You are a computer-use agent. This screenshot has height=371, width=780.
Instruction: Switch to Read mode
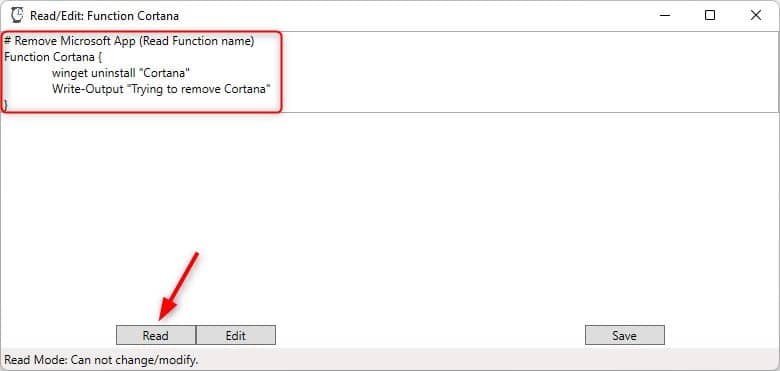click(x=156, y=336)
